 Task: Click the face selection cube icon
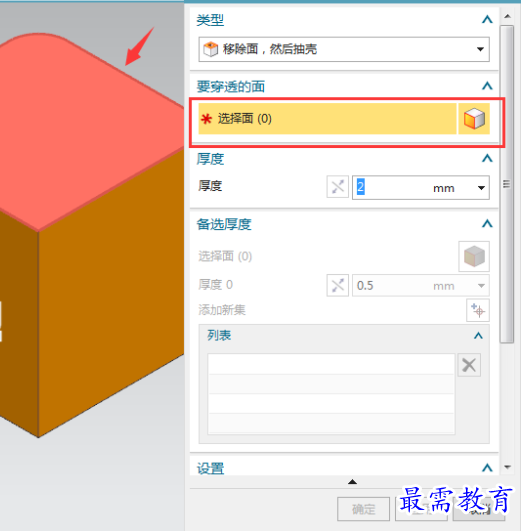[x=474, y=119]
